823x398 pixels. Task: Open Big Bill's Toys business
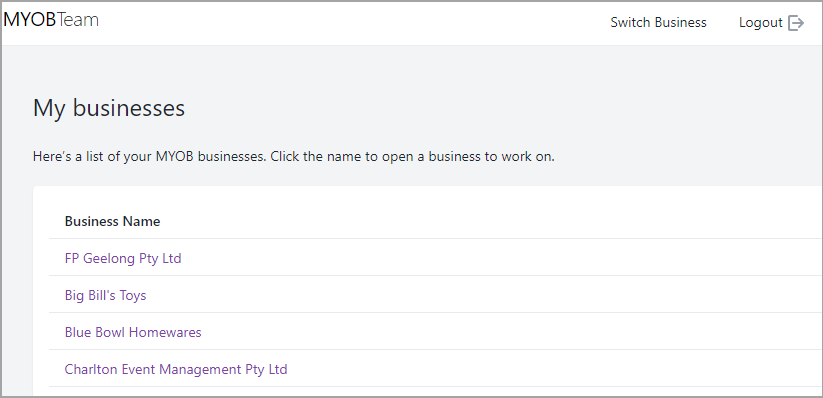(105, 296)
